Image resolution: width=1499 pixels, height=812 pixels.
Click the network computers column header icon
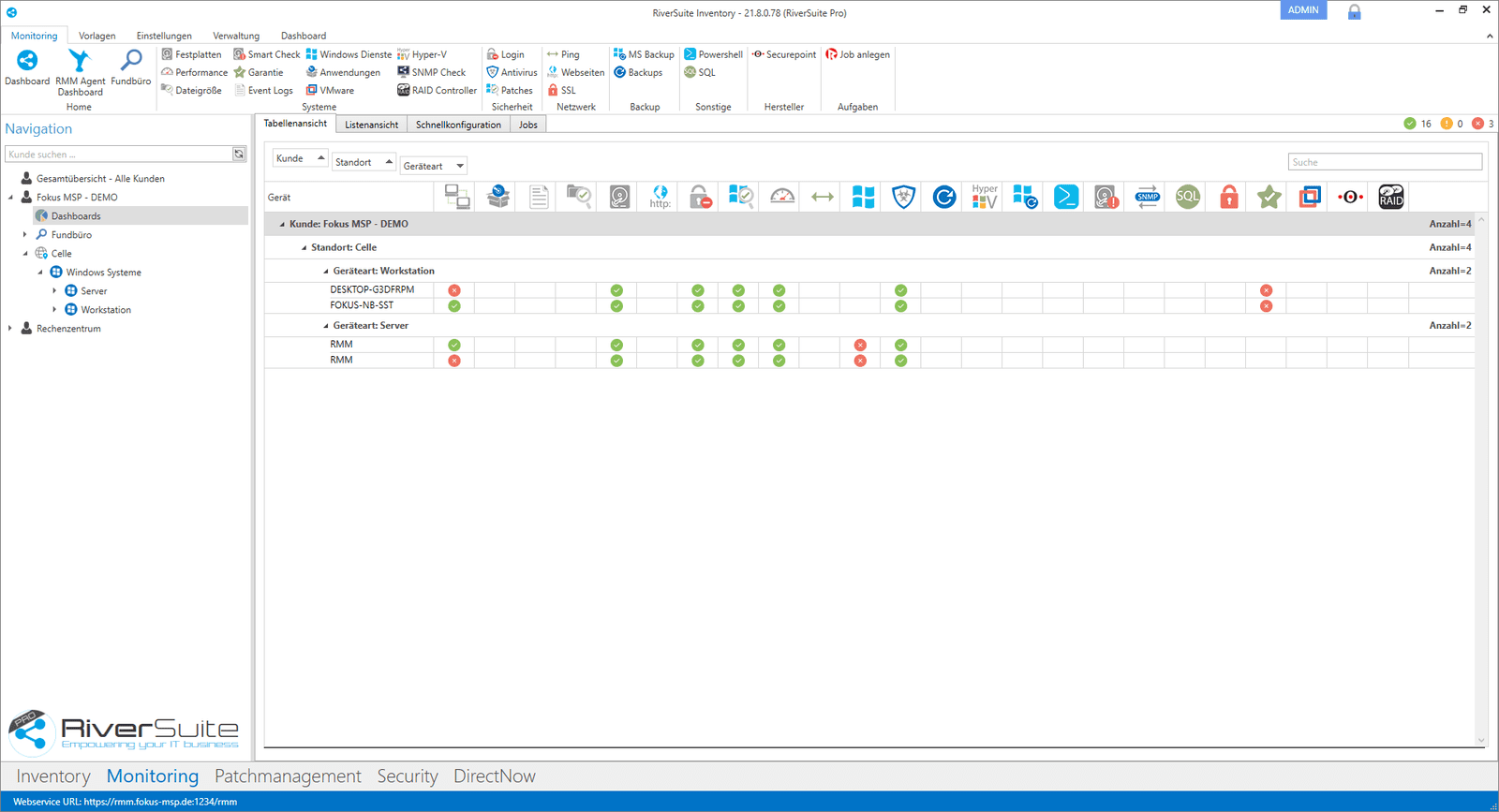click(x=457, y=197)
